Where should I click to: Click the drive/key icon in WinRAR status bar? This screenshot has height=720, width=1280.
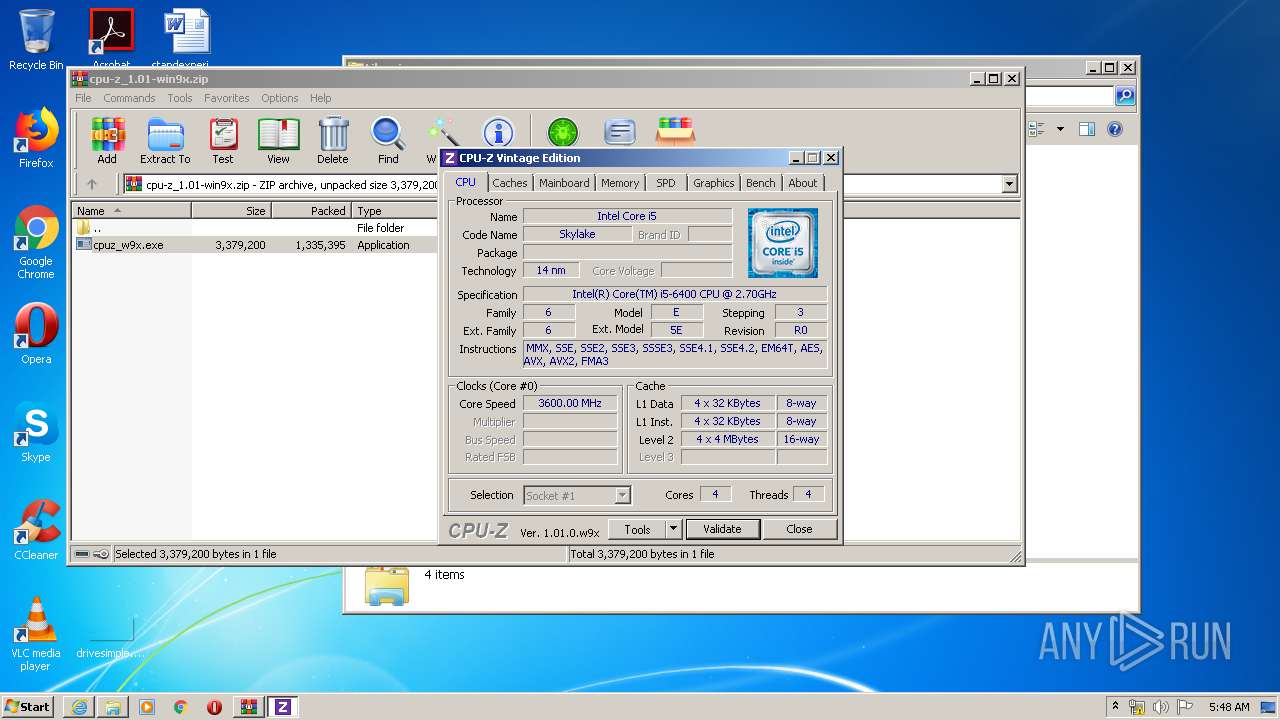pos(92,554)
